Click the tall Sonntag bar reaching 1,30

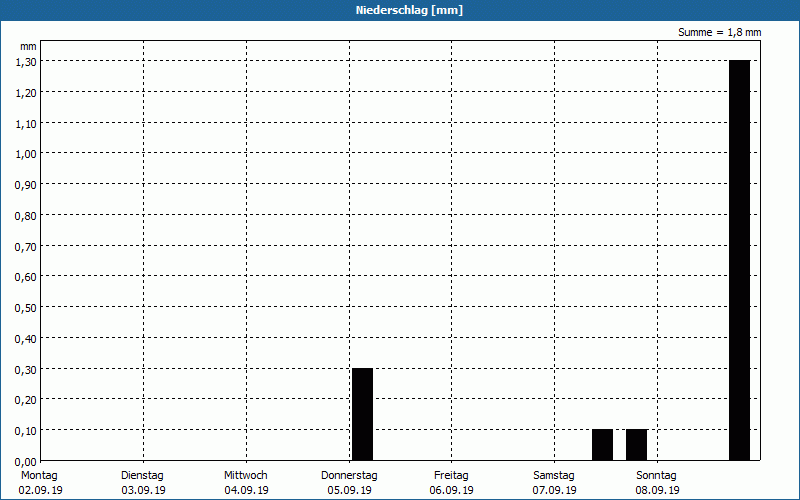[739, 260]
